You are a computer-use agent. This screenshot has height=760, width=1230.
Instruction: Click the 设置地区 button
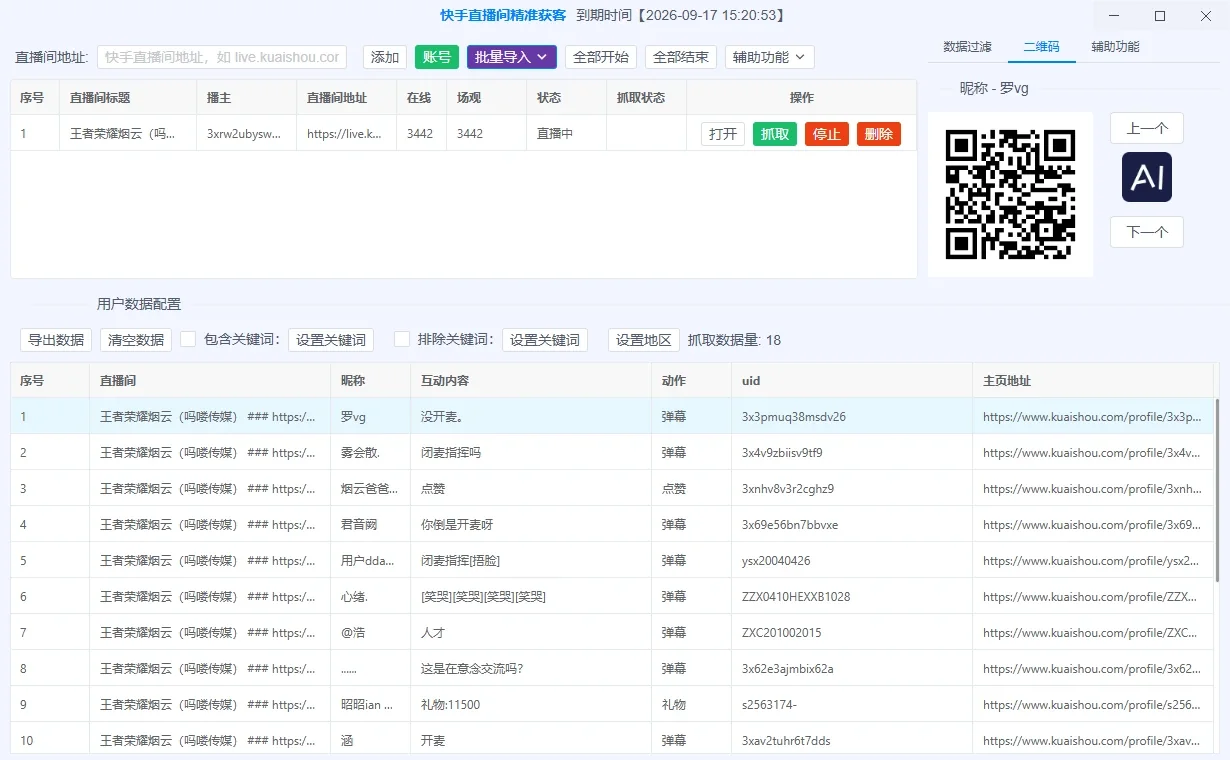(644, 340)
